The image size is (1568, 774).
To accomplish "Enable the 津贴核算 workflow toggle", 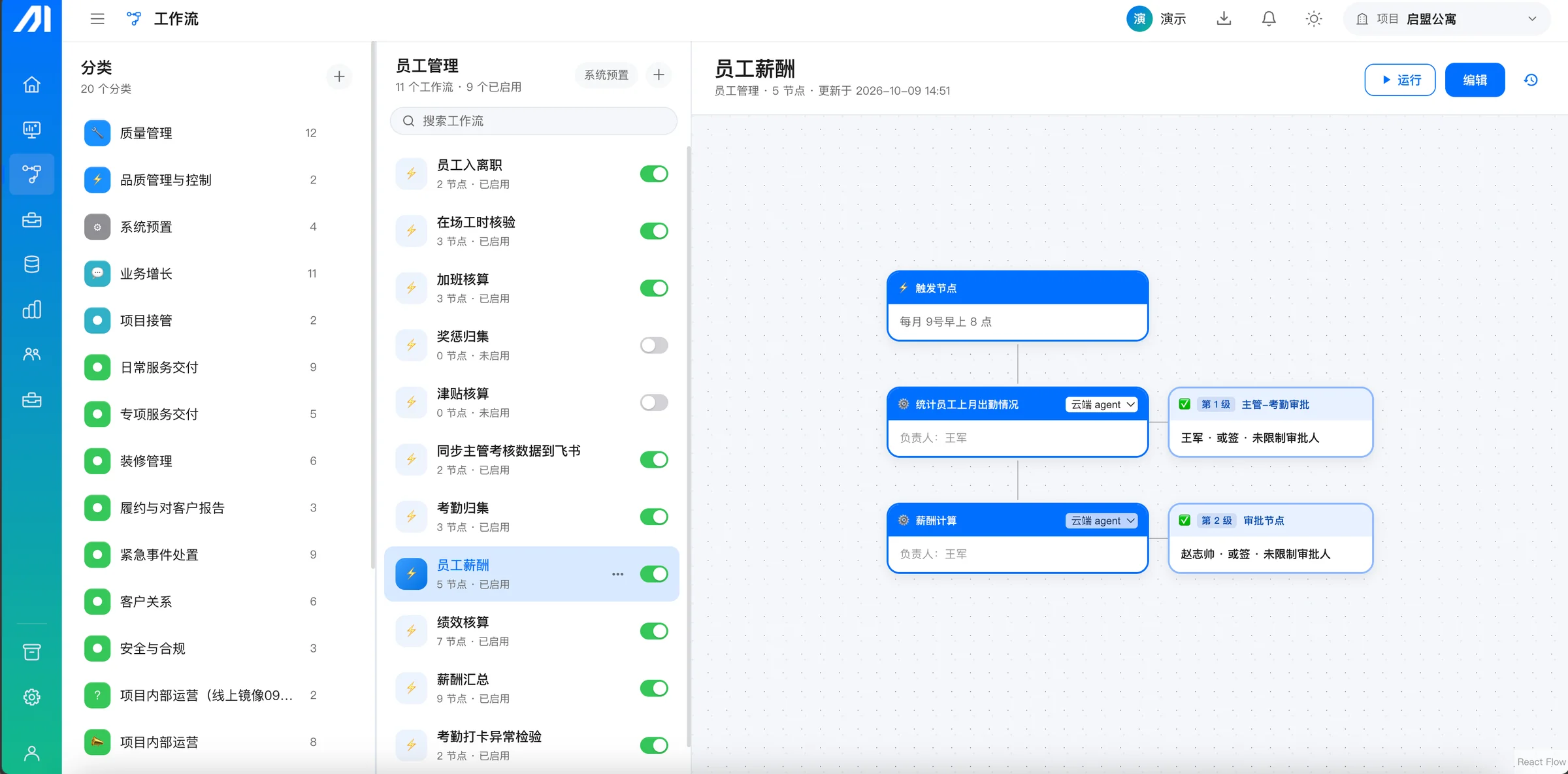I will pos(654,402).
